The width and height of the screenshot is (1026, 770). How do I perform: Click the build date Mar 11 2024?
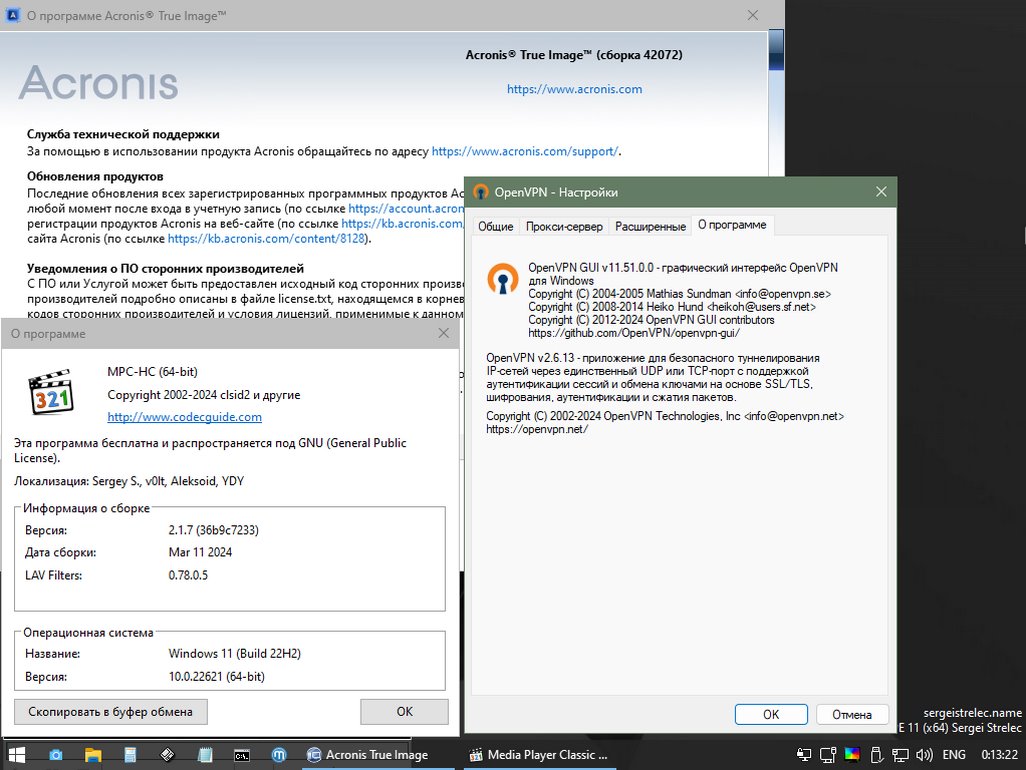200,552
